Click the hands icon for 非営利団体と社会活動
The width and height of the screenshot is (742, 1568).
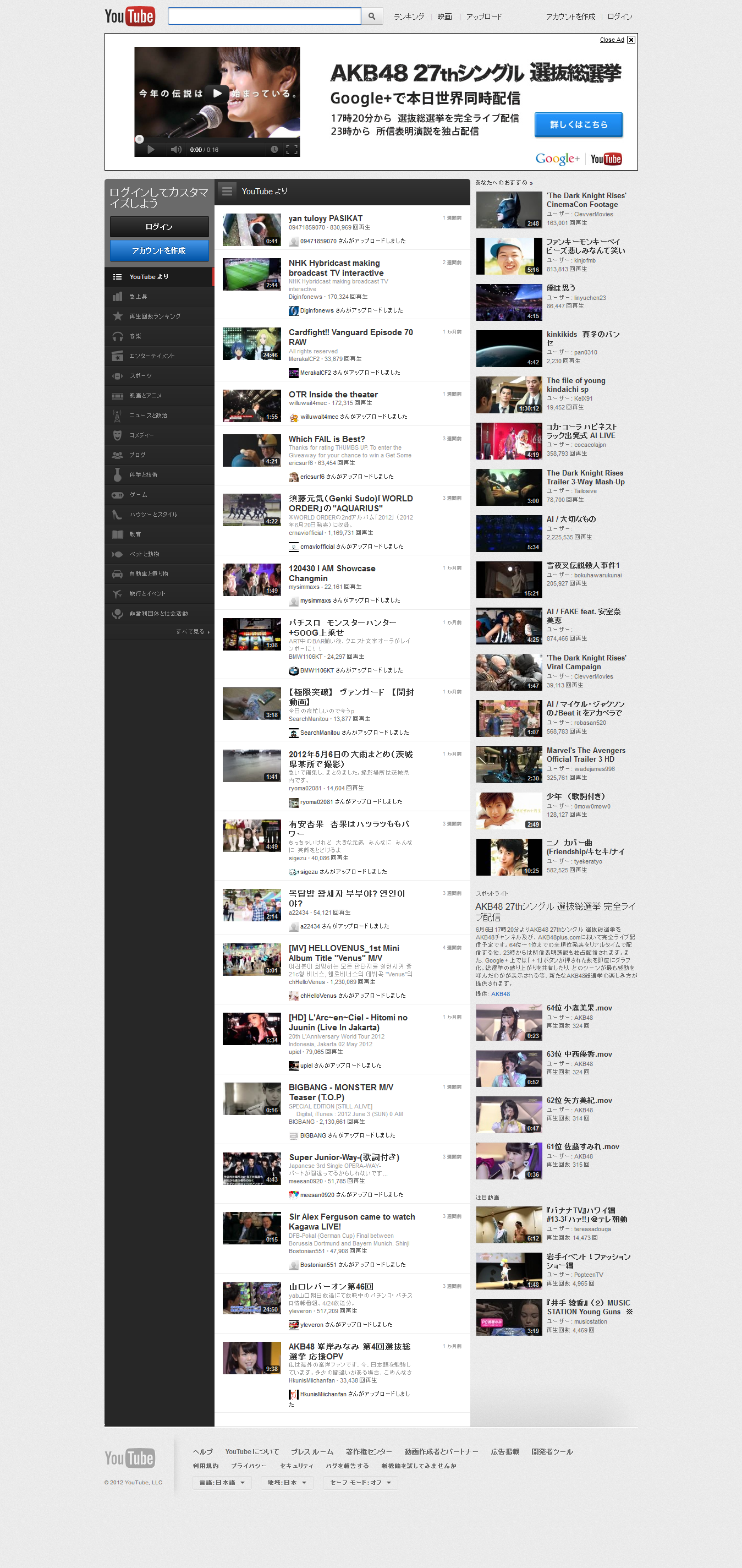tap(117, 614)
